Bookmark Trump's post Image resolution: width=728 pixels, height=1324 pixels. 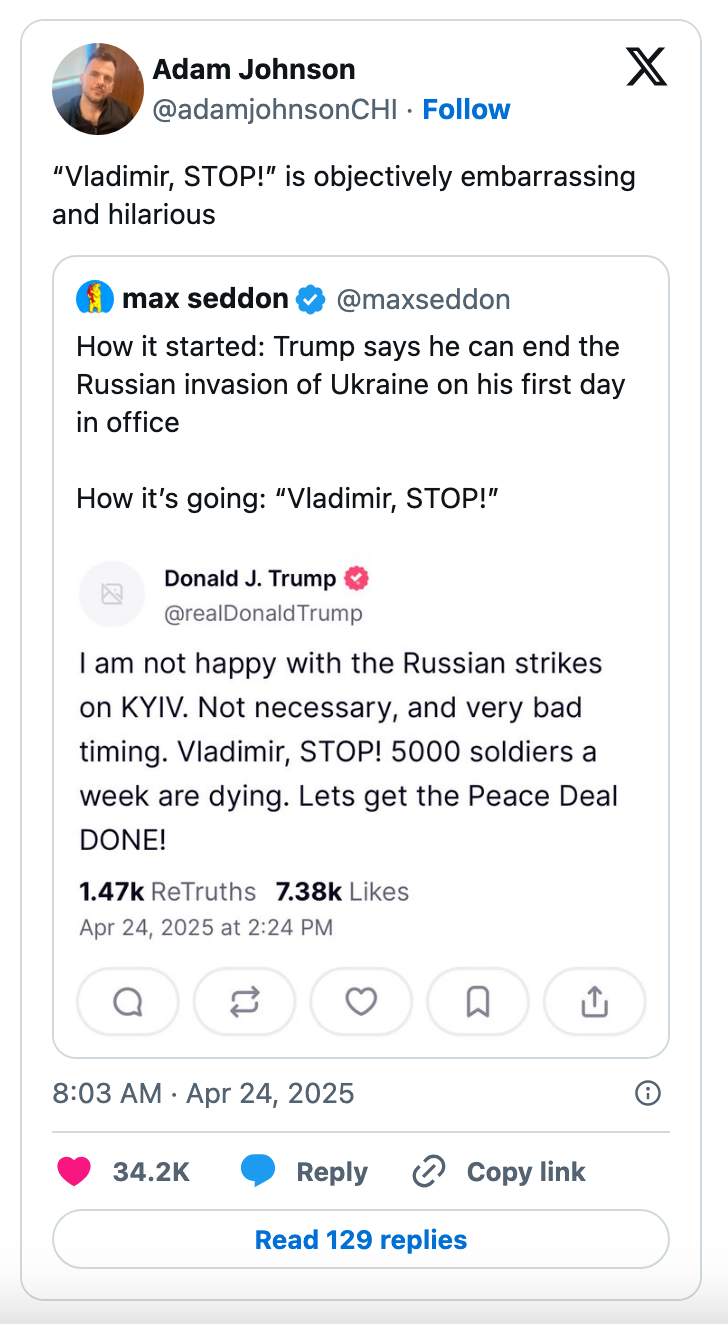pyautogui.click(x=477, y=1001)
